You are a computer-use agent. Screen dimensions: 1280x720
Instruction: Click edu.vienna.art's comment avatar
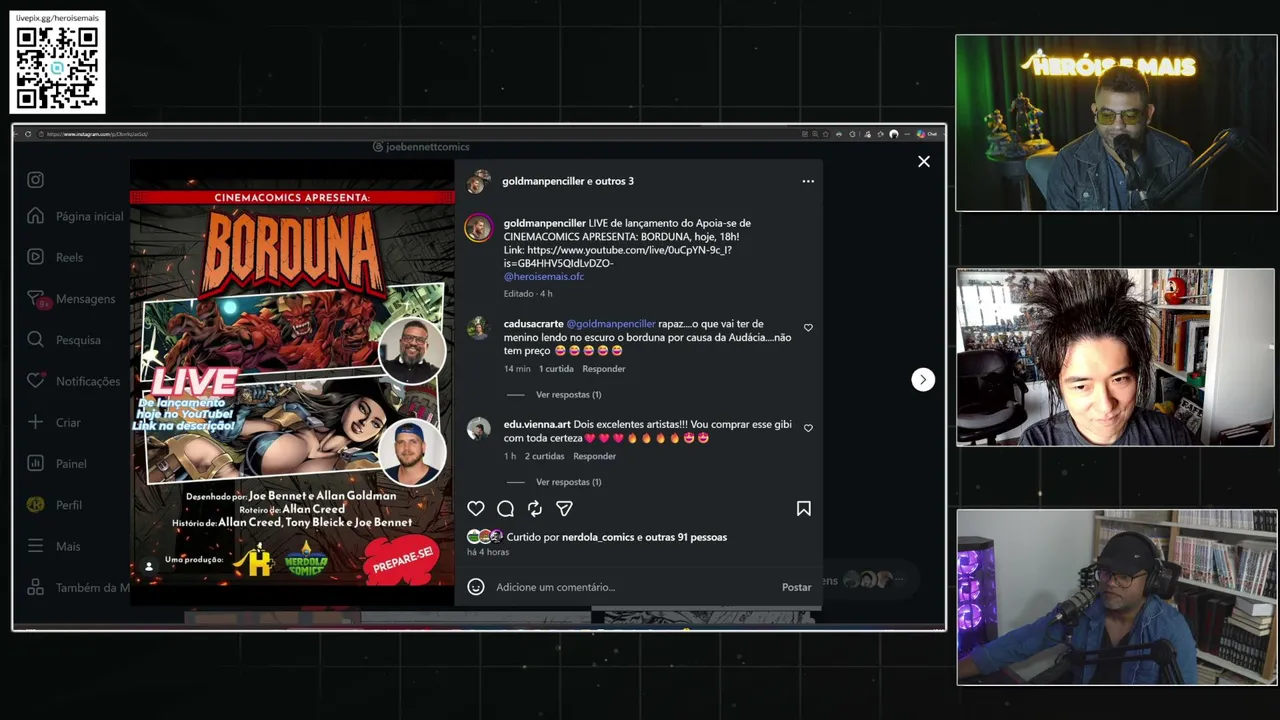click(479, 428)
